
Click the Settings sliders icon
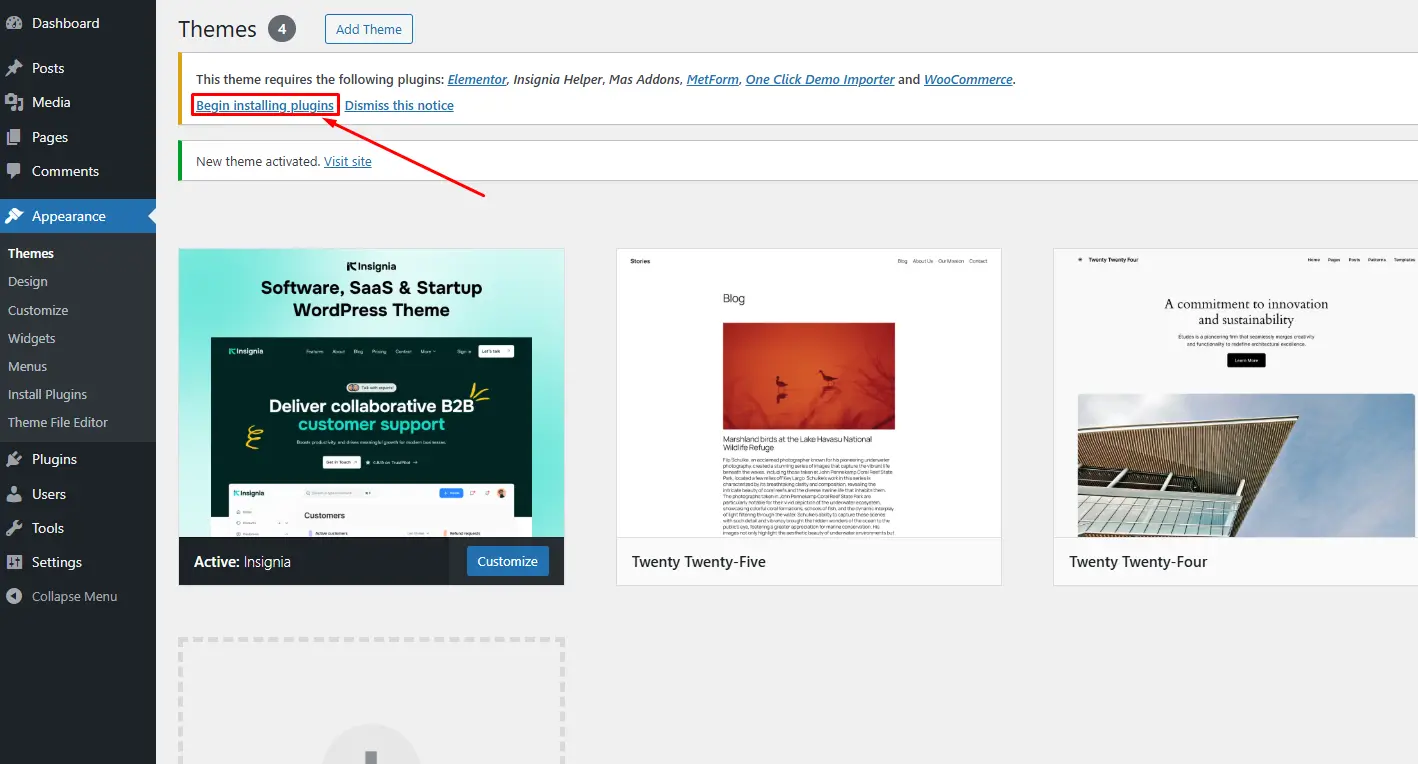tap(14, 562)
